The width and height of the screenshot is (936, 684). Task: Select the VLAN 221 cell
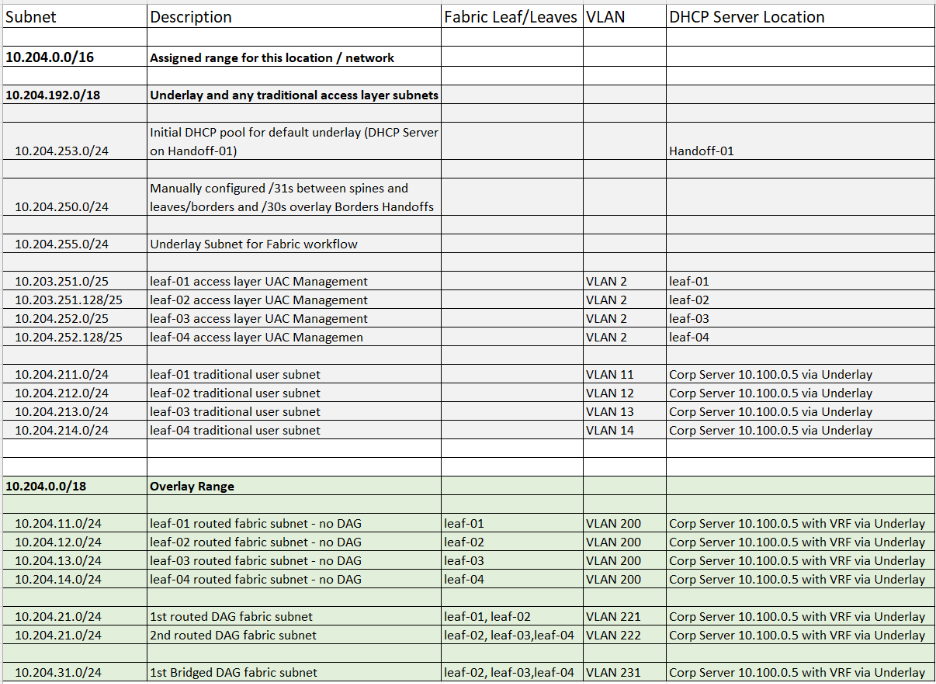(625, 616)
